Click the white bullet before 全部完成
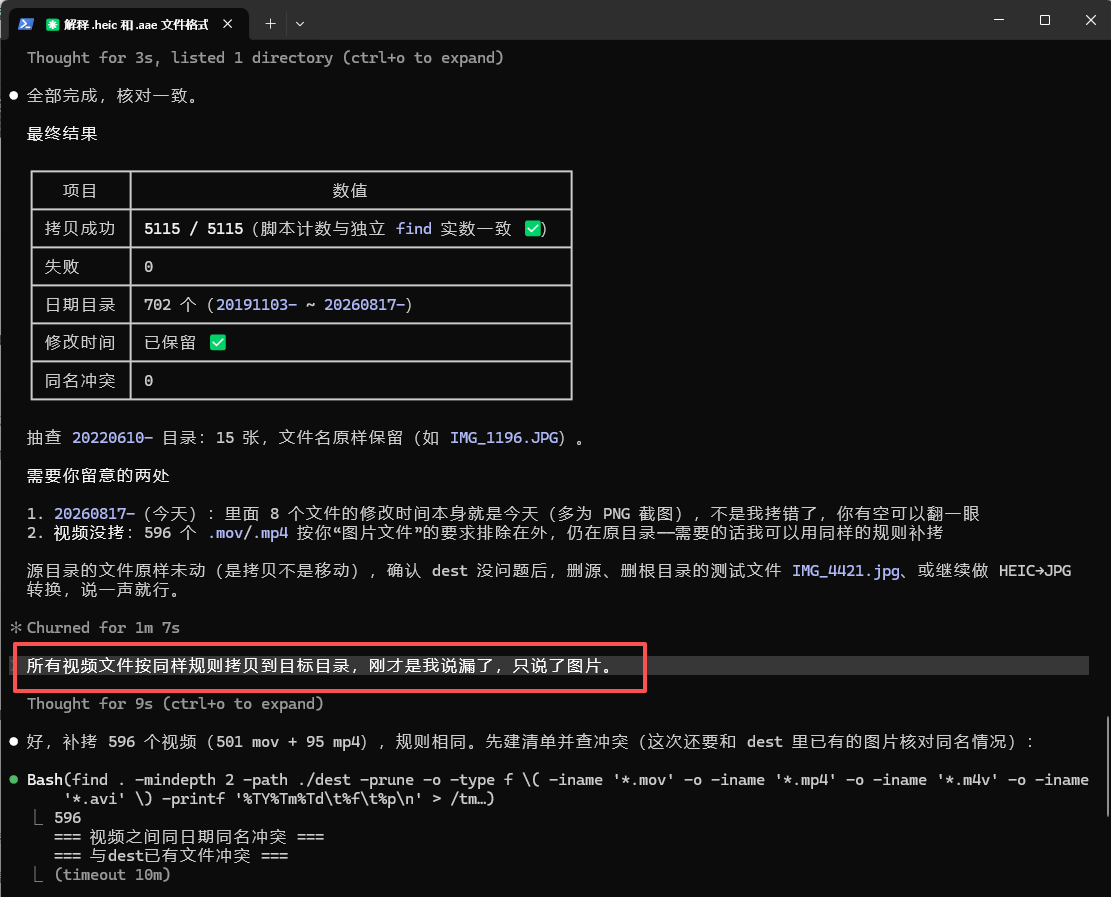Viewport: 1111px width, 897px height. pos(13,96)
